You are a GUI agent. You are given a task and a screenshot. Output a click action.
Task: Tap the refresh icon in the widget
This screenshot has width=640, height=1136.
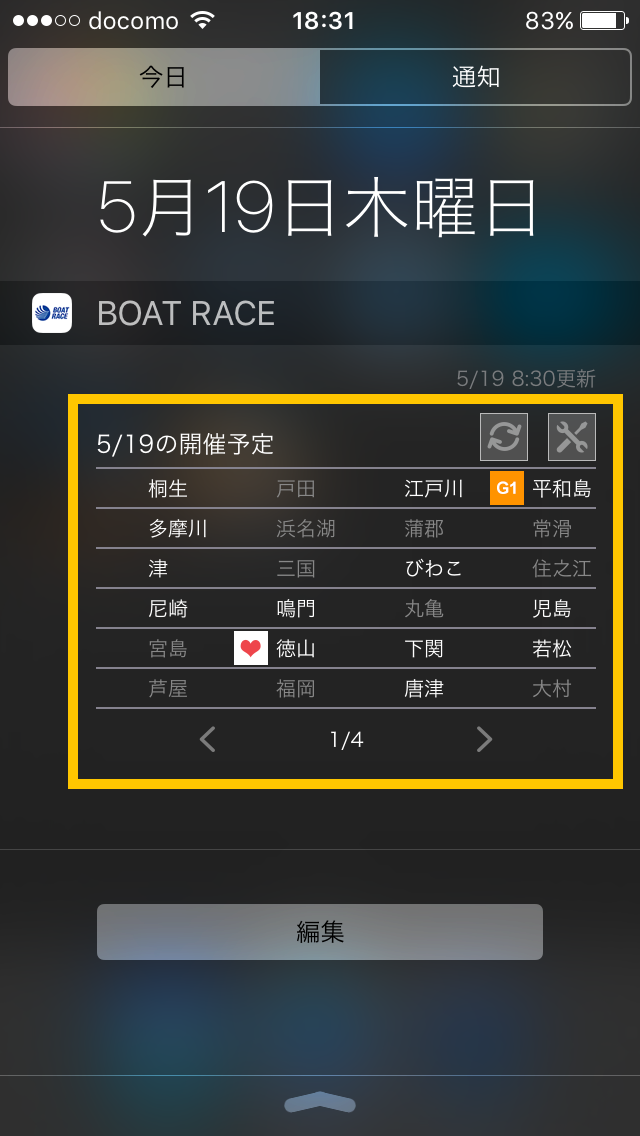(x=504, y=437)
